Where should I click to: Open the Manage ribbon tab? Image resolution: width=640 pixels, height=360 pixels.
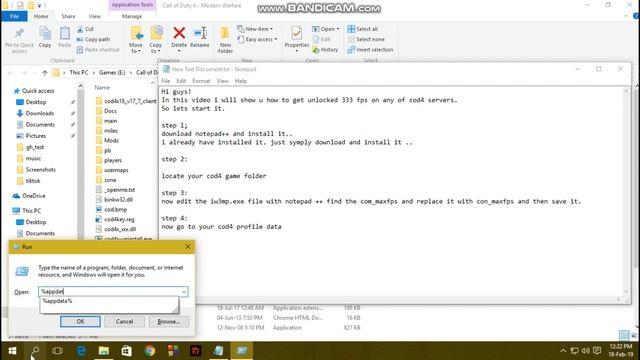(132, 16)
